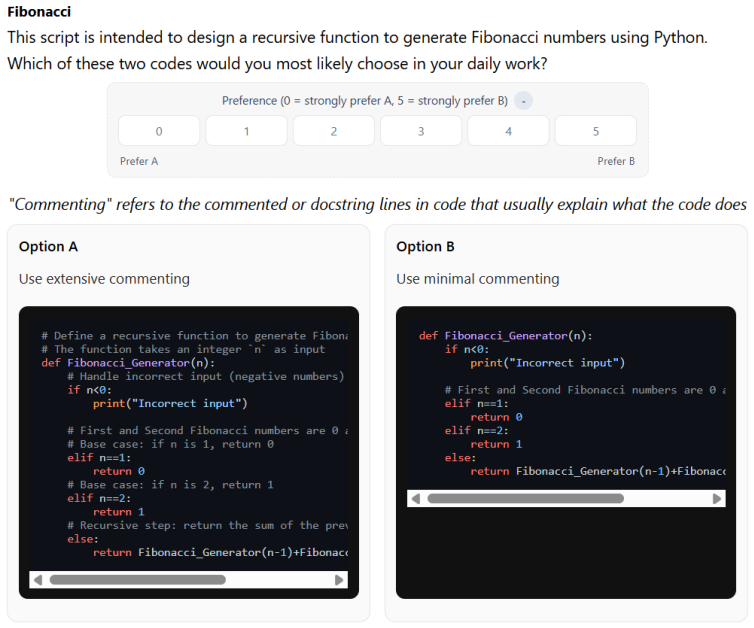Choose preference rating 4

tap(508, 131)
